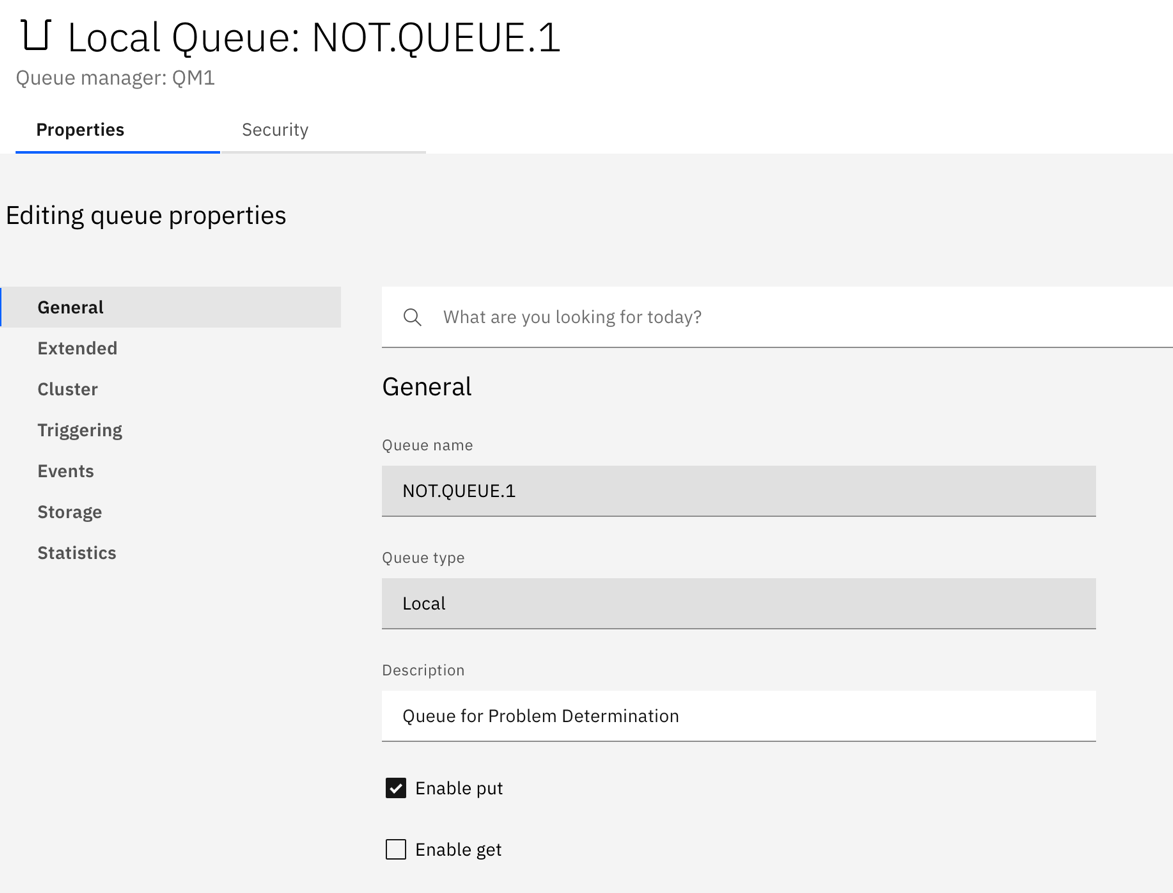Select the Properties tab
The image size is (1173, 893).
(80, 130)
